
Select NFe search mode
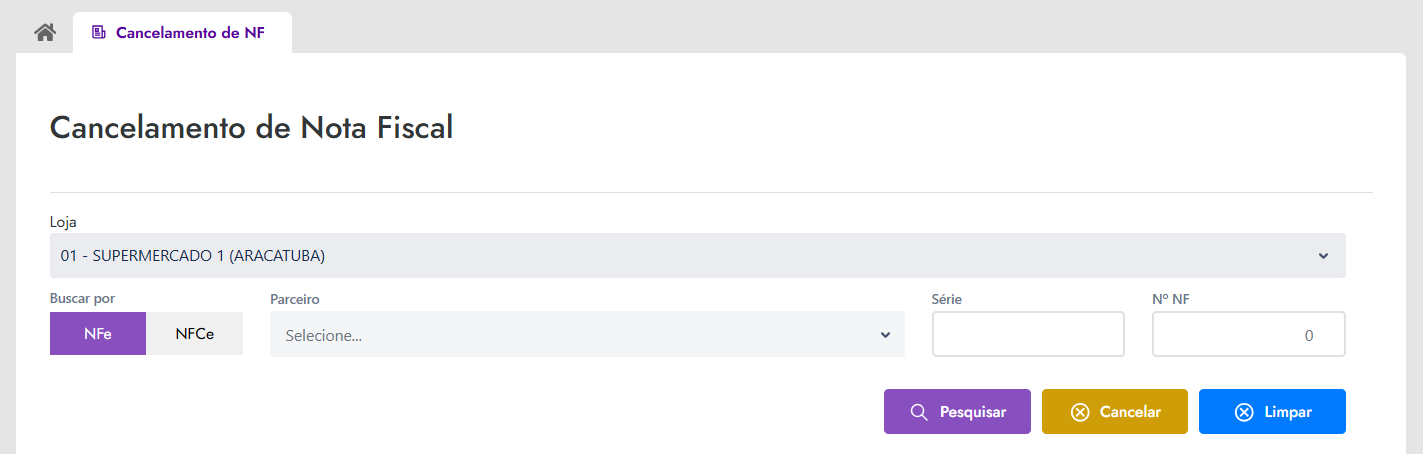click(98, 334)
